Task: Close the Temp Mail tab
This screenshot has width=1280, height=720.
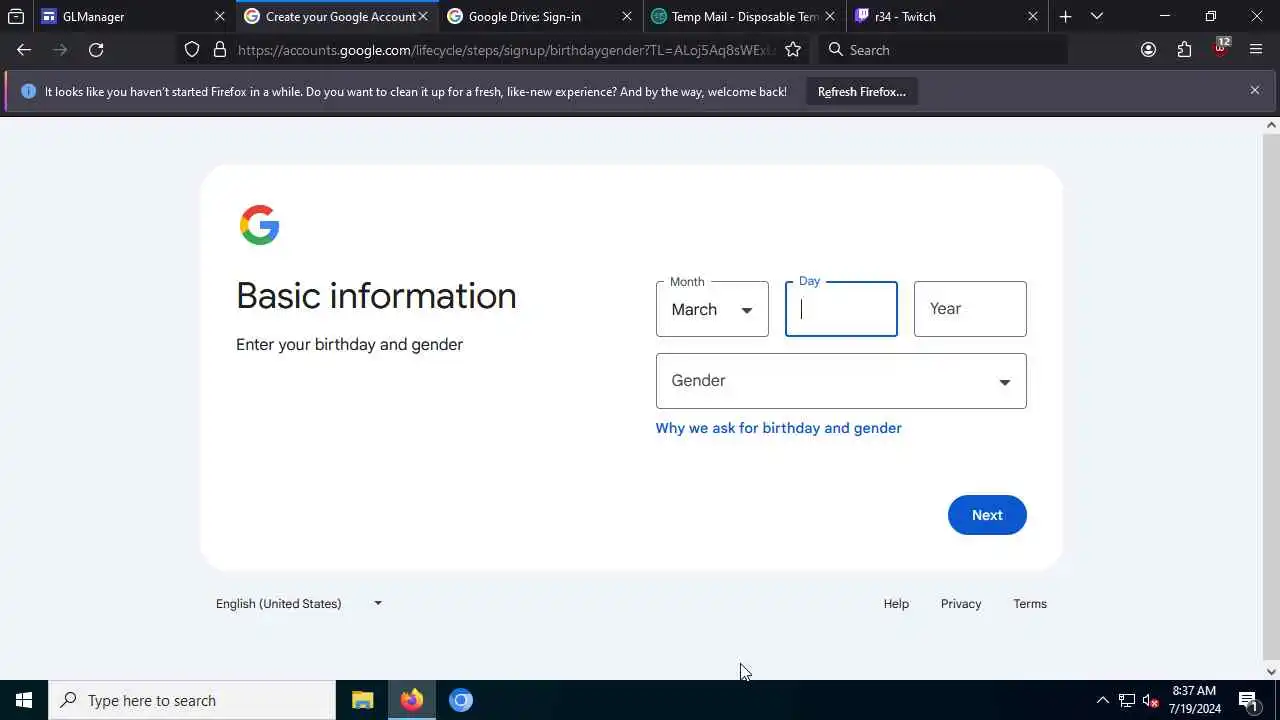Action: [x=830, y=17]
